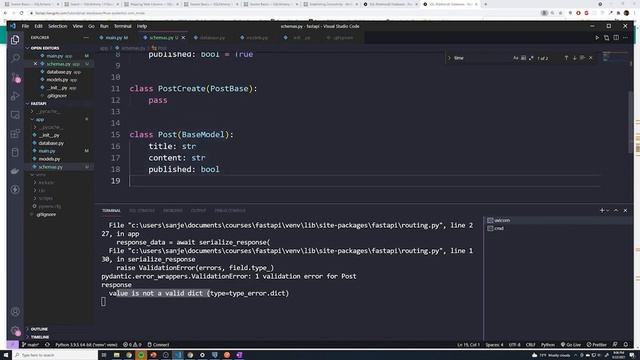
Task: Collapse the Open Editors section
Action: [x=45, y=48]
